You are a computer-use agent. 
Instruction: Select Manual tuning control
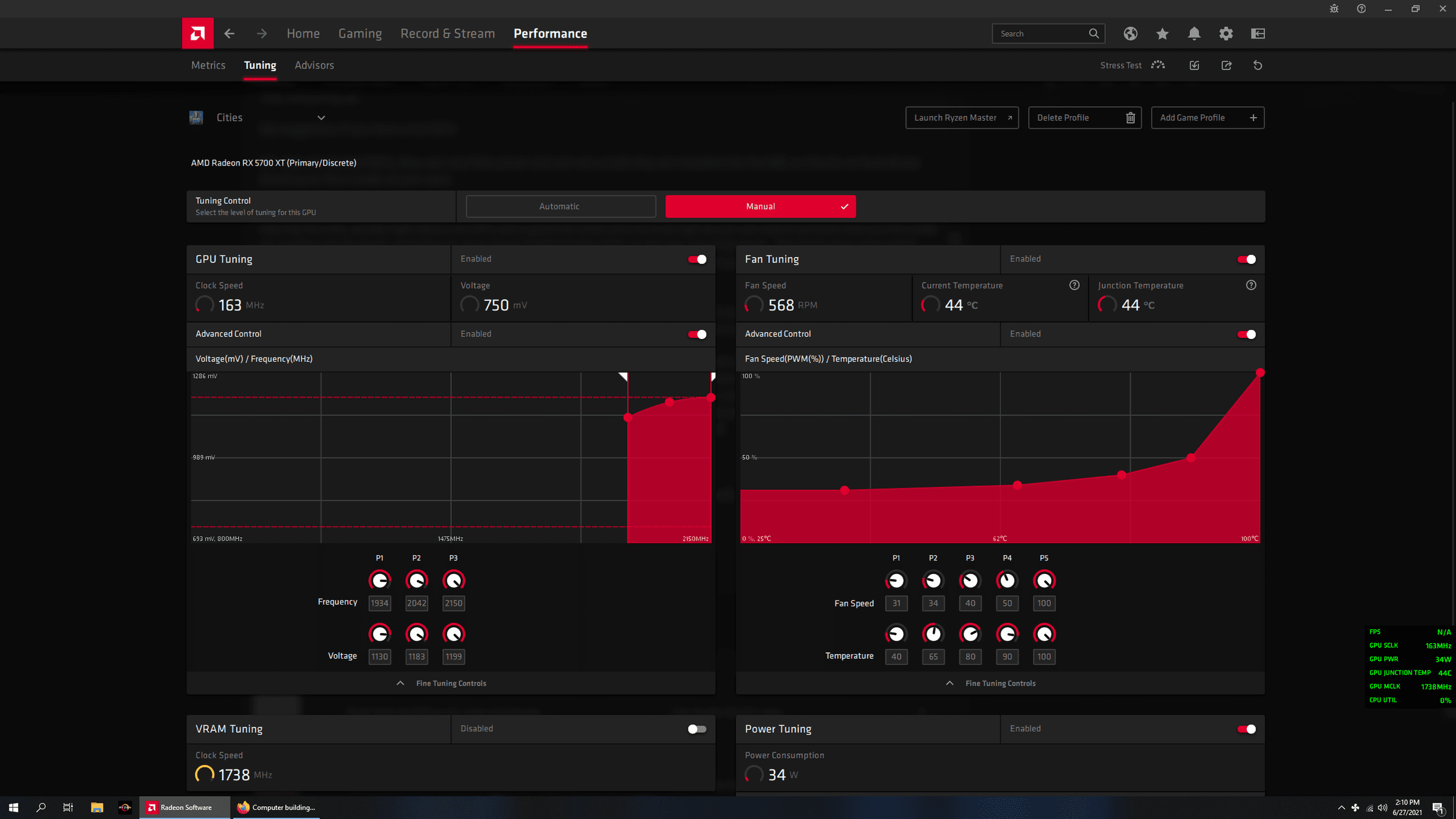coord(761,207)
